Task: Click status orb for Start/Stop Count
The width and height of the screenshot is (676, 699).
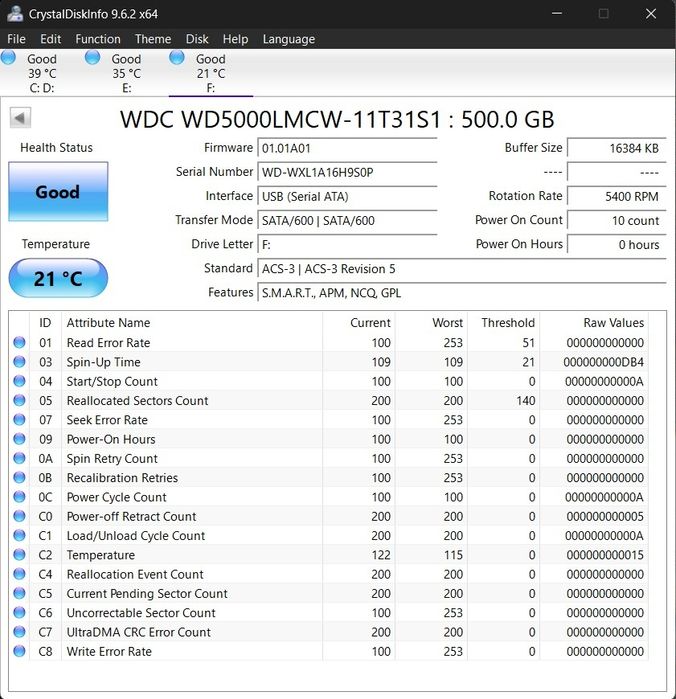Action: [x=19, y=381]
